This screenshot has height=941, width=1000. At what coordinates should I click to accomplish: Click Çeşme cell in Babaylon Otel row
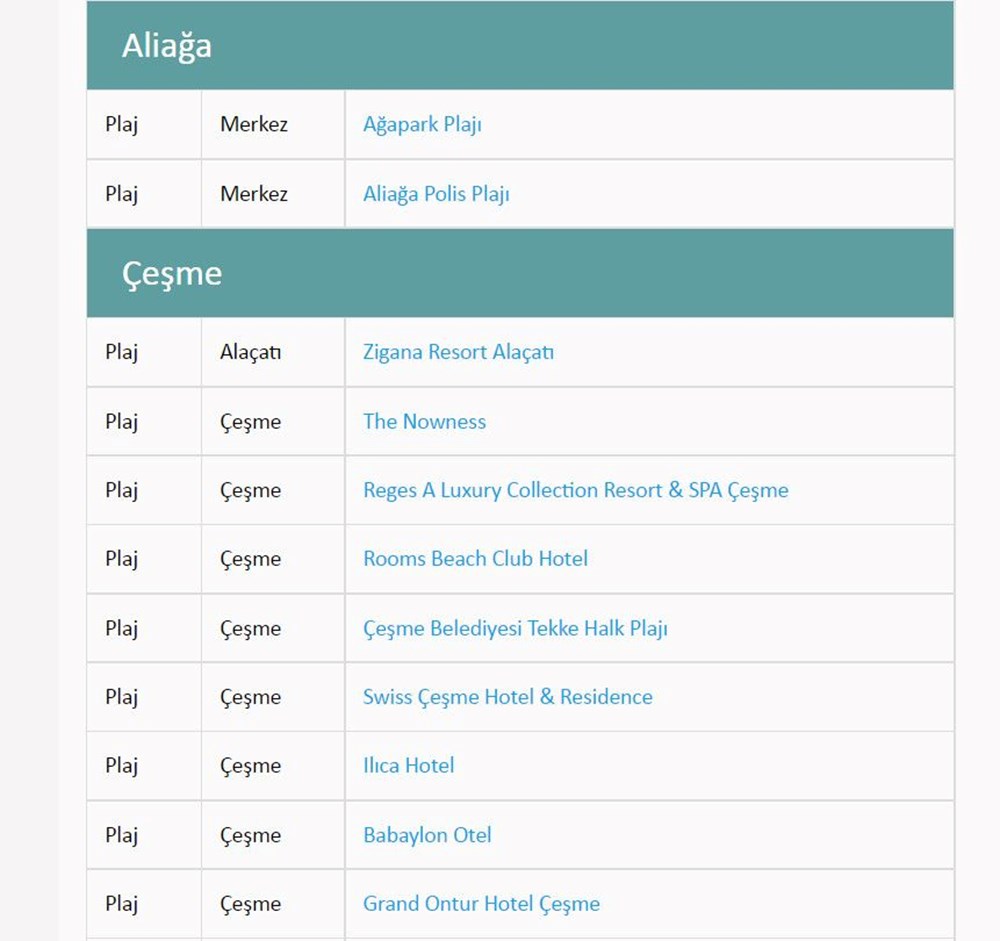coord(250,835)
